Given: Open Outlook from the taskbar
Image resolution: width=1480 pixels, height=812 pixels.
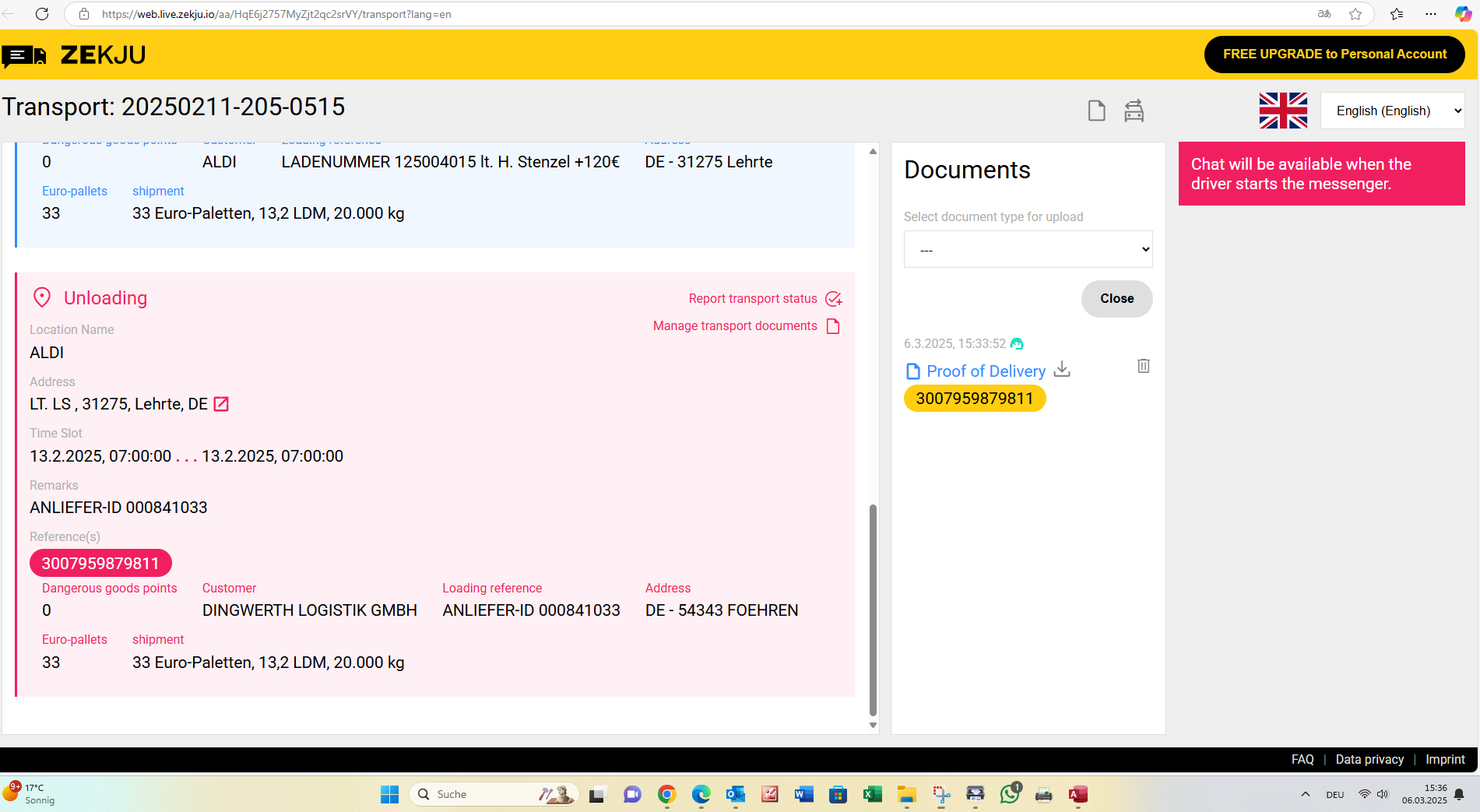Looking at the screenshot, I should point(735,794).
